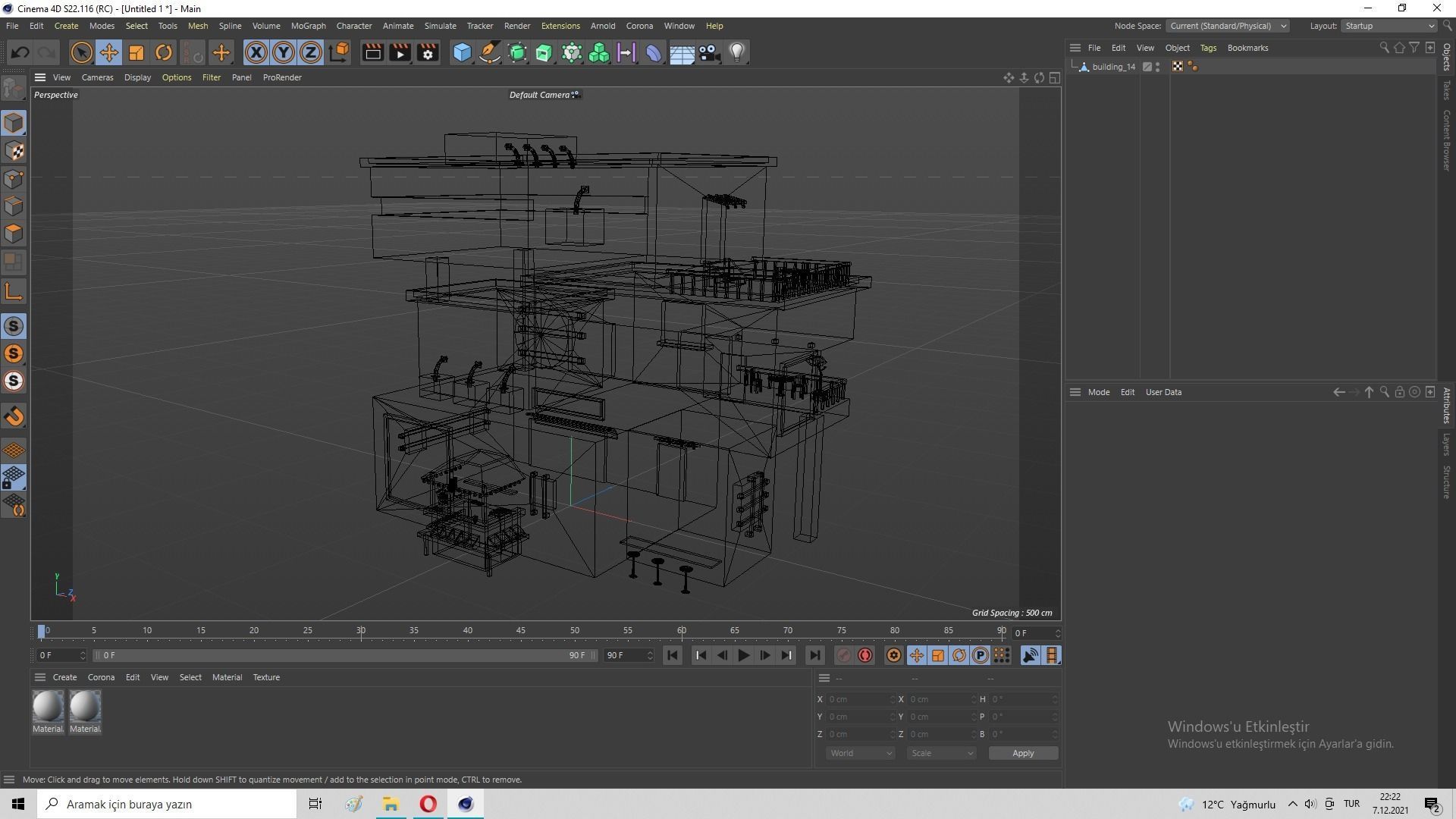This screenshot has width=1456, height=819.
Task: Toggle Autokeying button
Action: pyautogui.click(x=865, y=655)
